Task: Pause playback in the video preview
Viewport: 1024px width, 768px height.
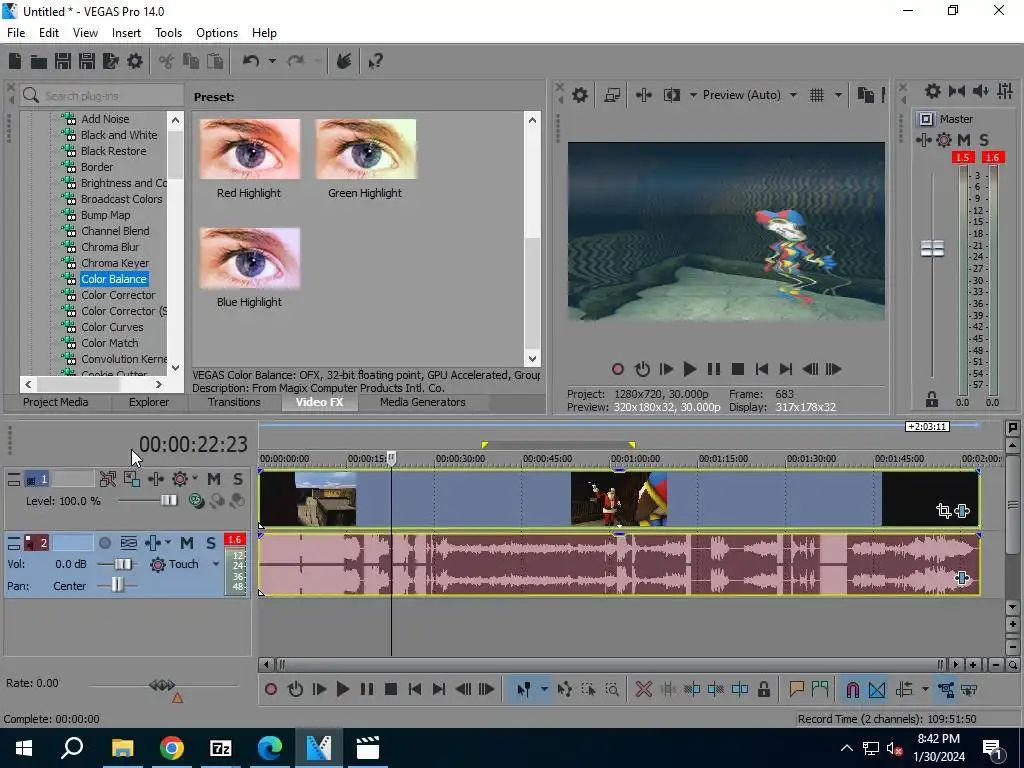Action: pos(714,369)
